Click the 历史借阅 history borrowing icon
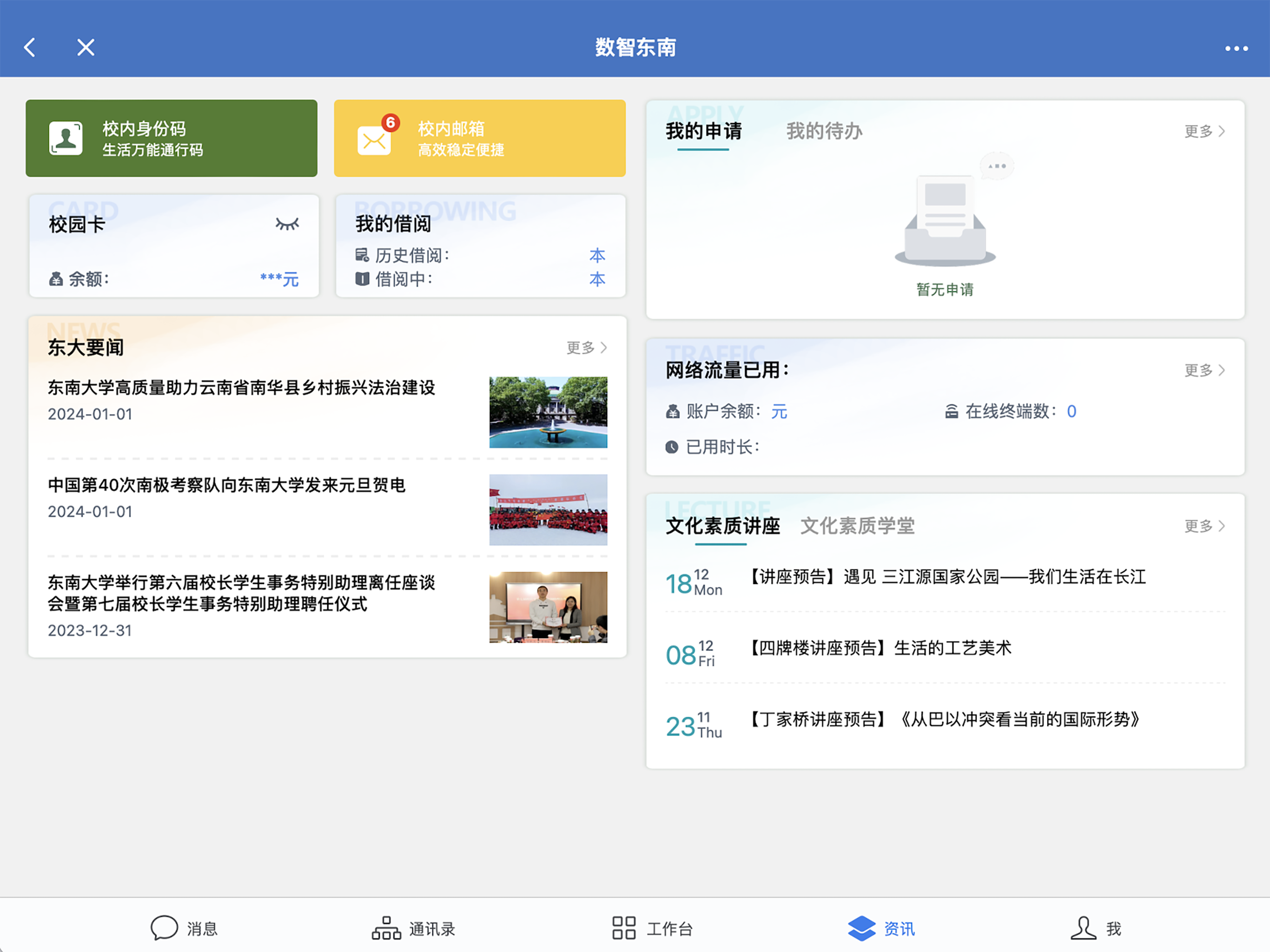The height and width of the screenshot is (952, 1270). click(x=362, y=255)
